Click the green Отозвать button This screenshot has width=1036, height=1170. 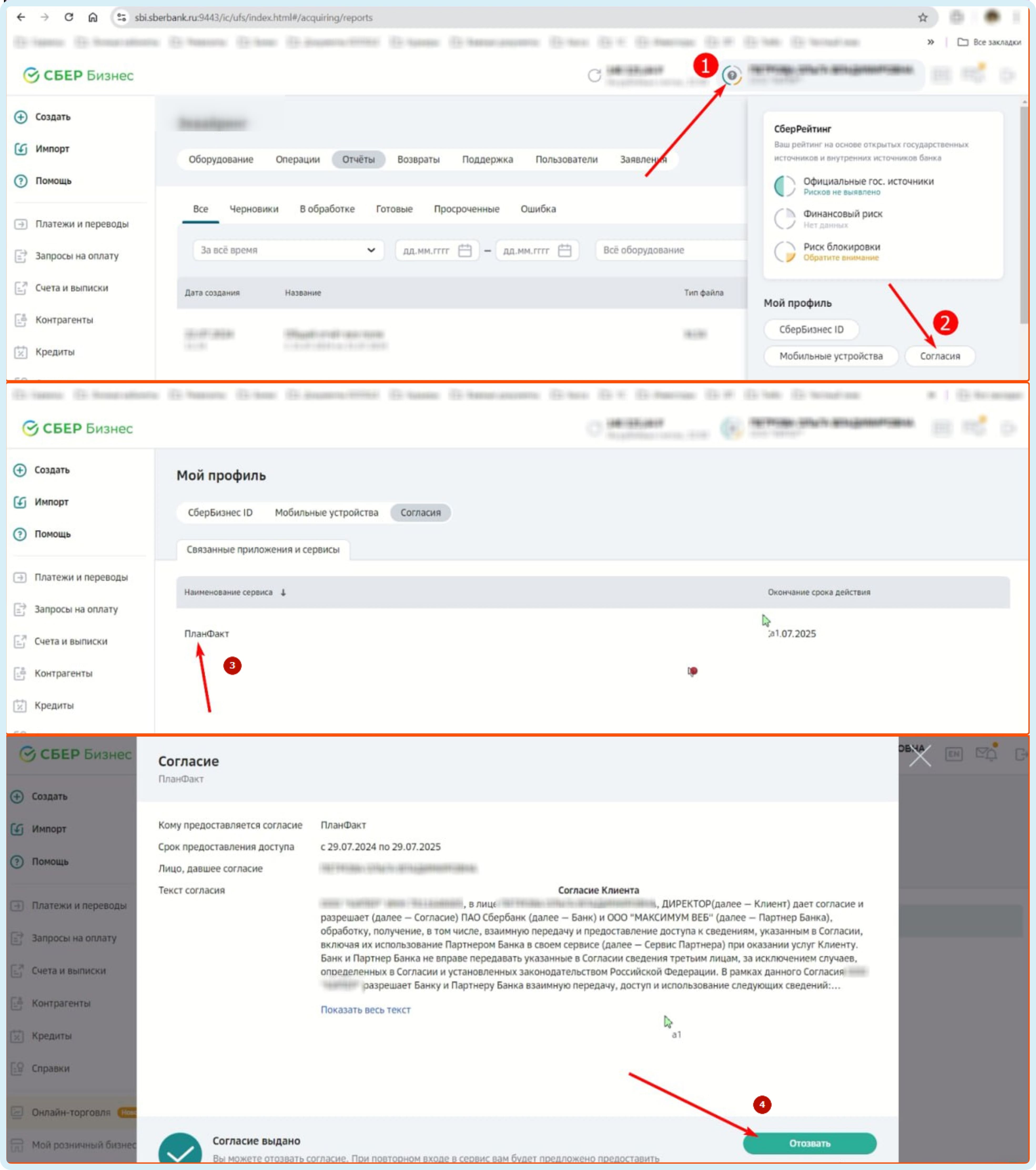pyautogui.click(x=809, y=1143)
